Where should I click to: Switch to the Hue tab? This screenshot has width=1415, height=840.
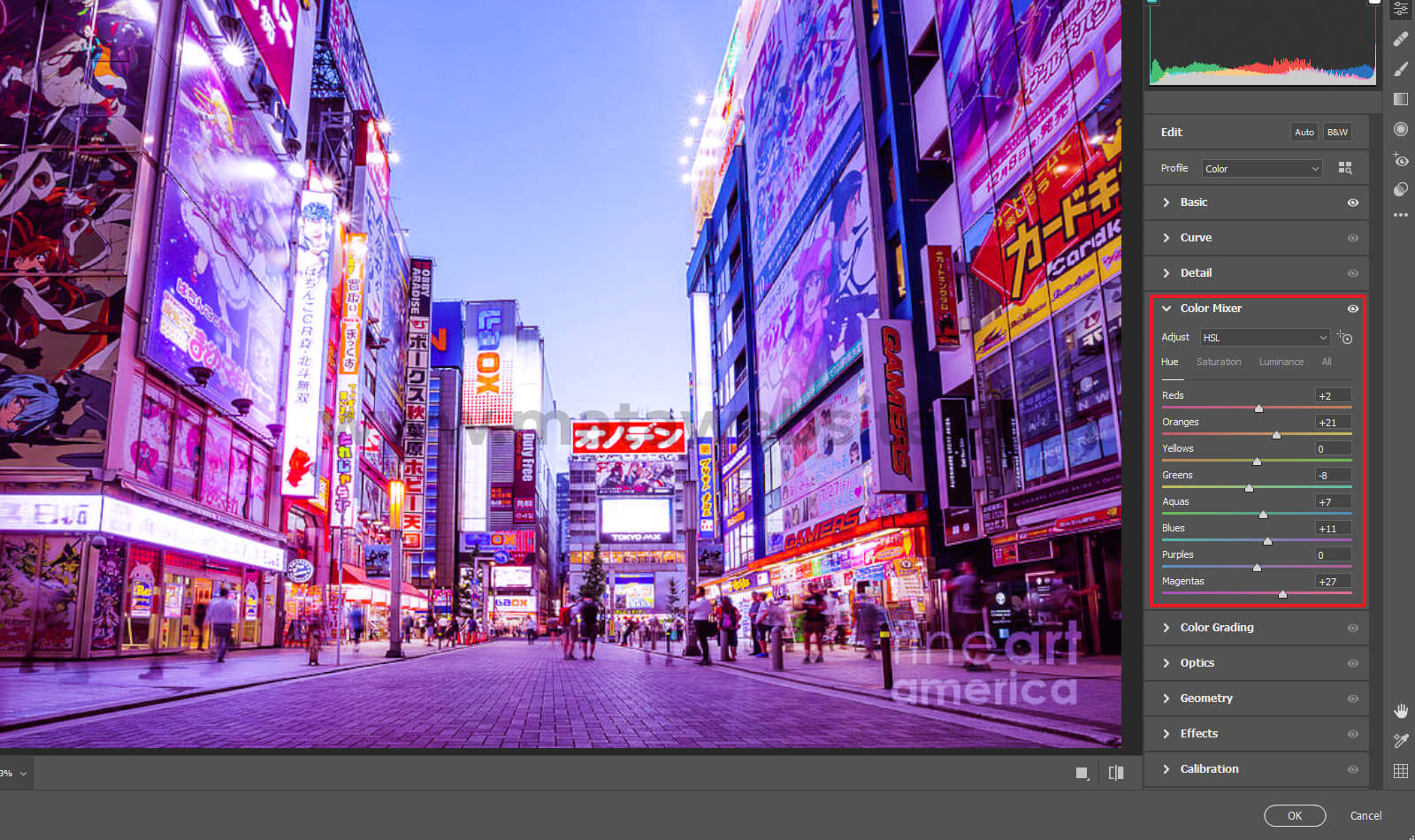tap(1169, 363)
